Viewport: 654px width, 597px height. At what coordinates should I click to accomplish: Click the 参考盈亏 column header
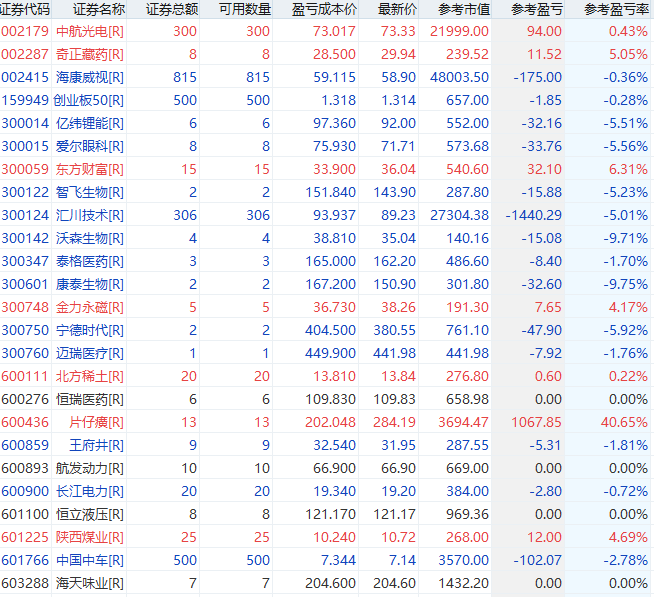pos(537,9)
